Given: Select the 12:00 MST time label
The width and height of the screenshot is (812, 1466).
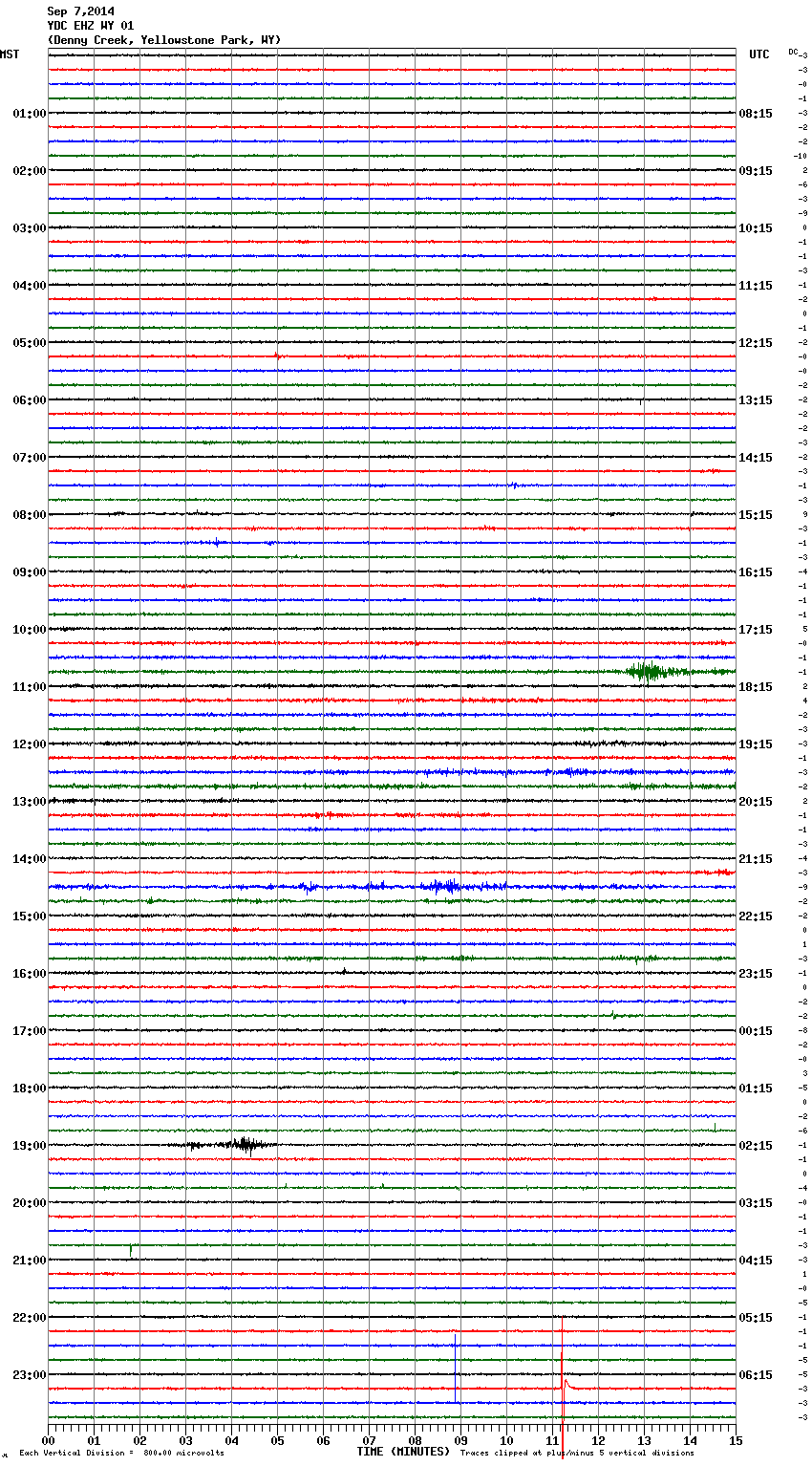Looking at the screenshot, I should coord(30,744).
